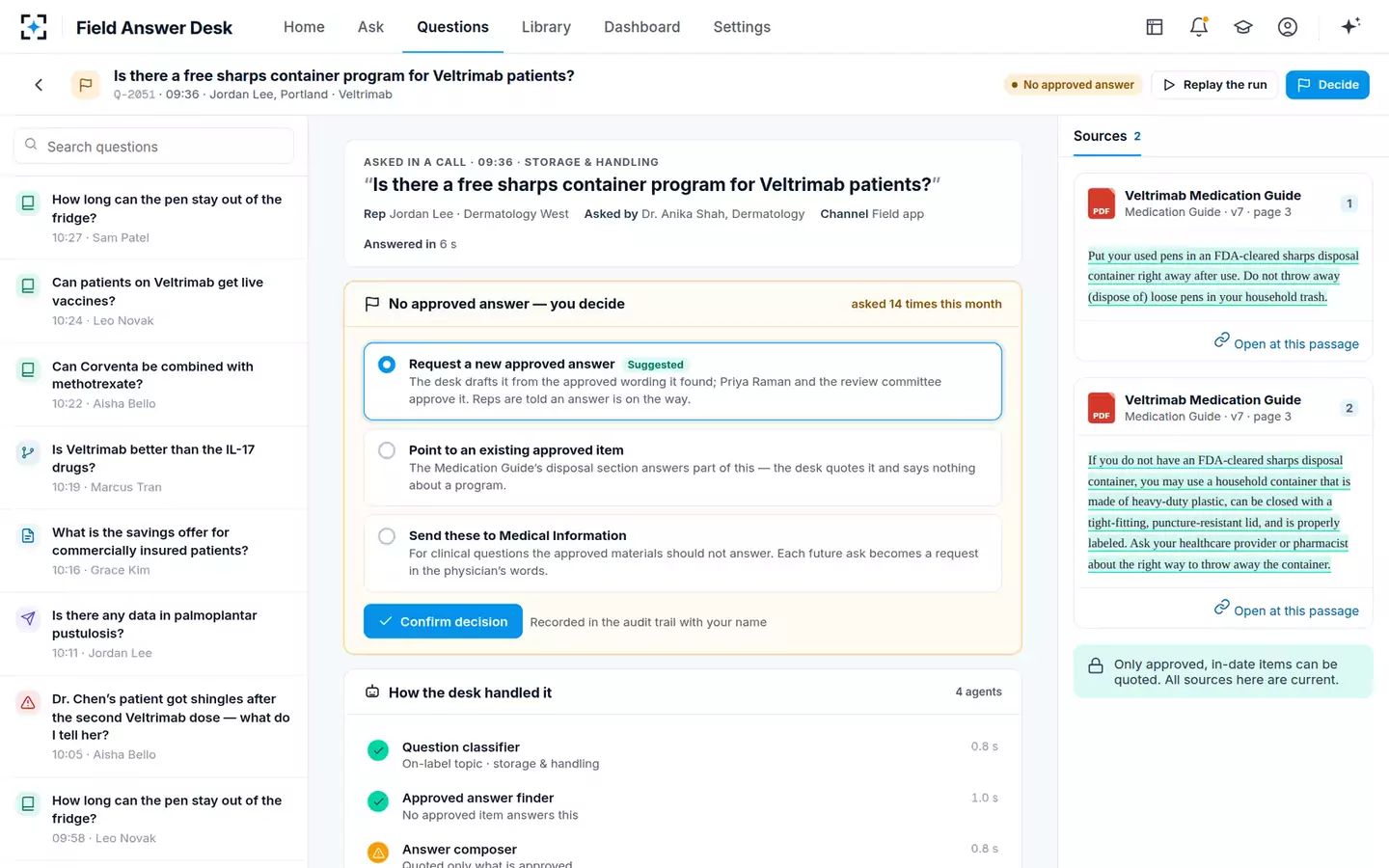Click the send icon on palmoplantar pustulosis question

[x=28, y=618]
